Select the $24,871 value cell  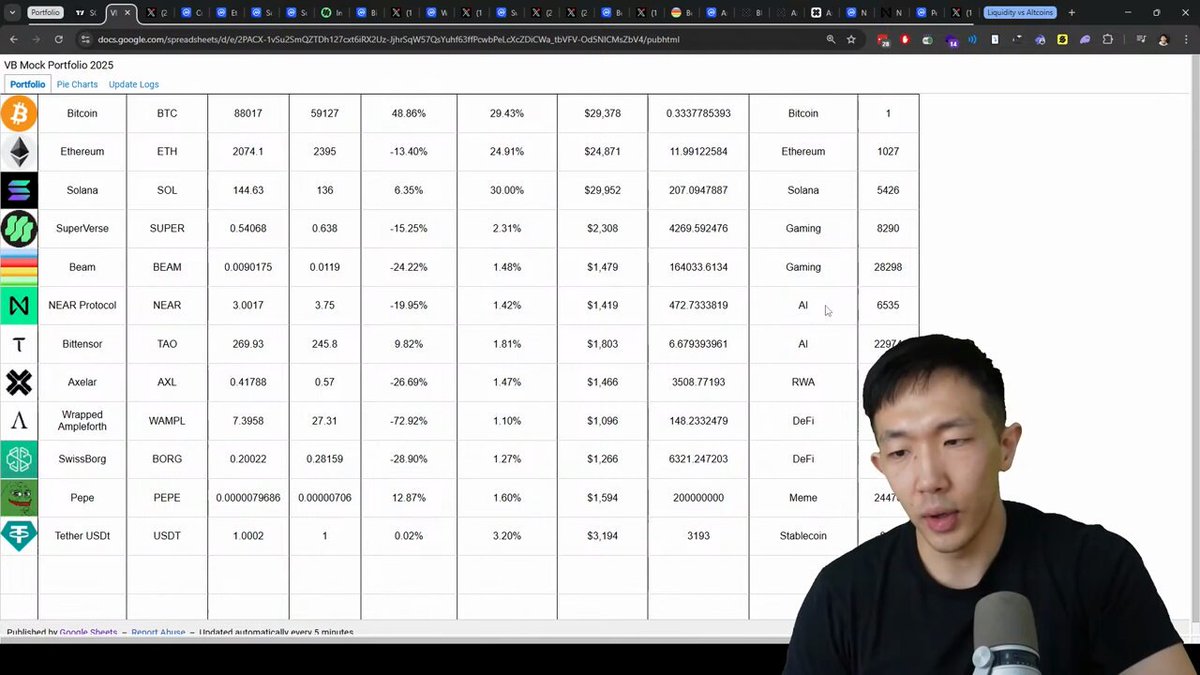coord(602,152)
